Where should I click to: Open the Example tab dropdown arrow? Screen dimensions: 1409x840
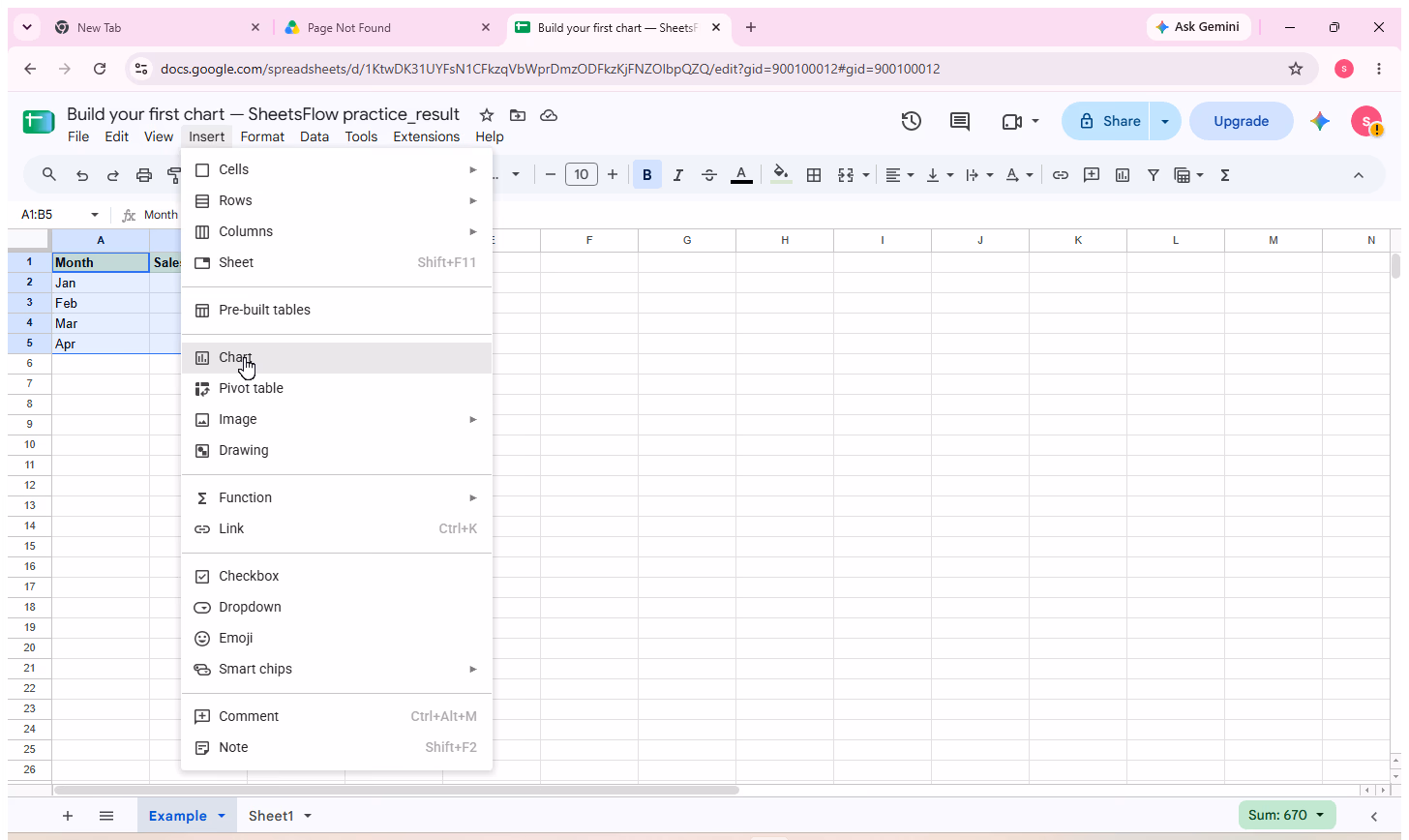coord(221,816)
